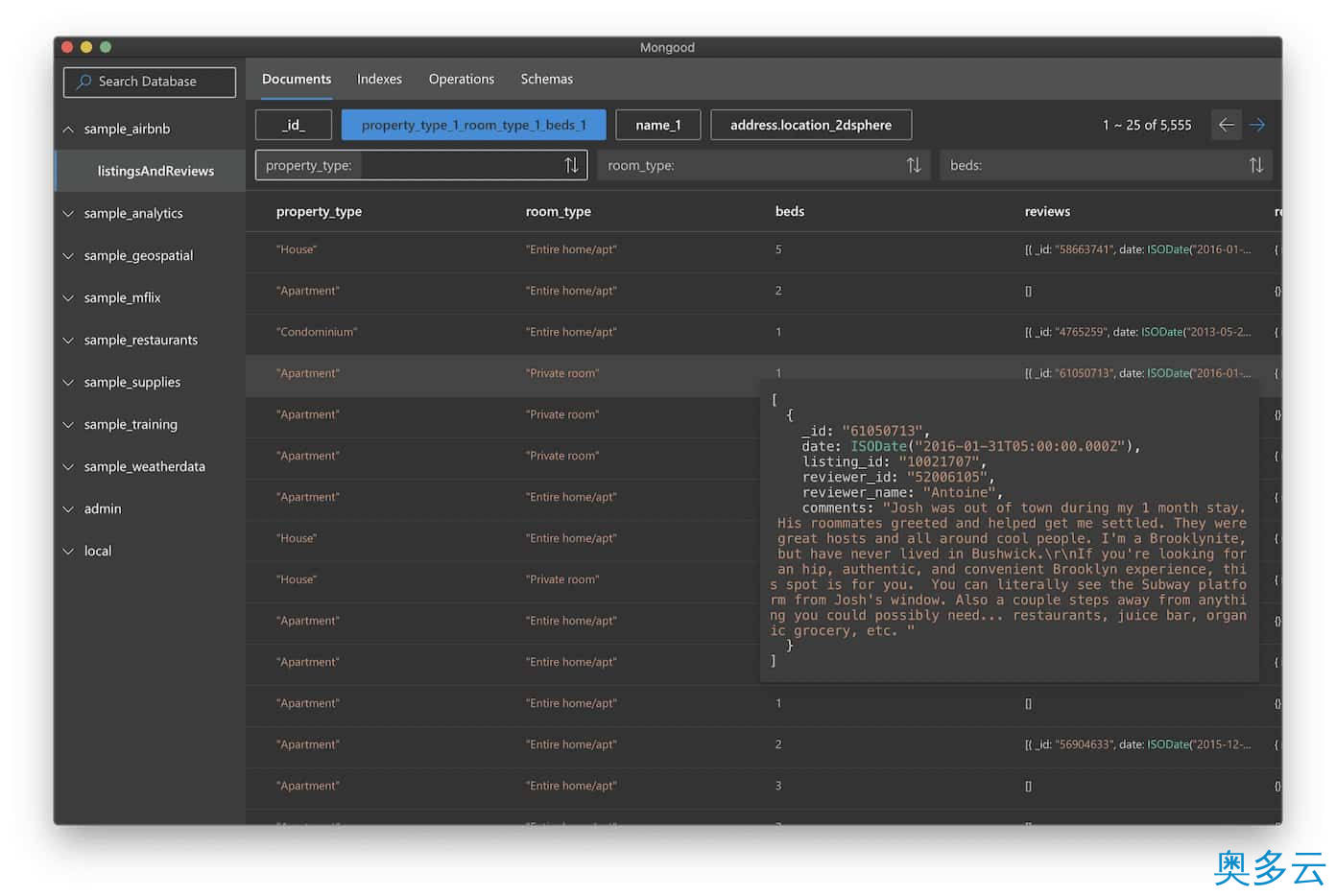
Task: Click the "Condominium" property_type cell
Action: pyautogui.click(x=317, y=332)
